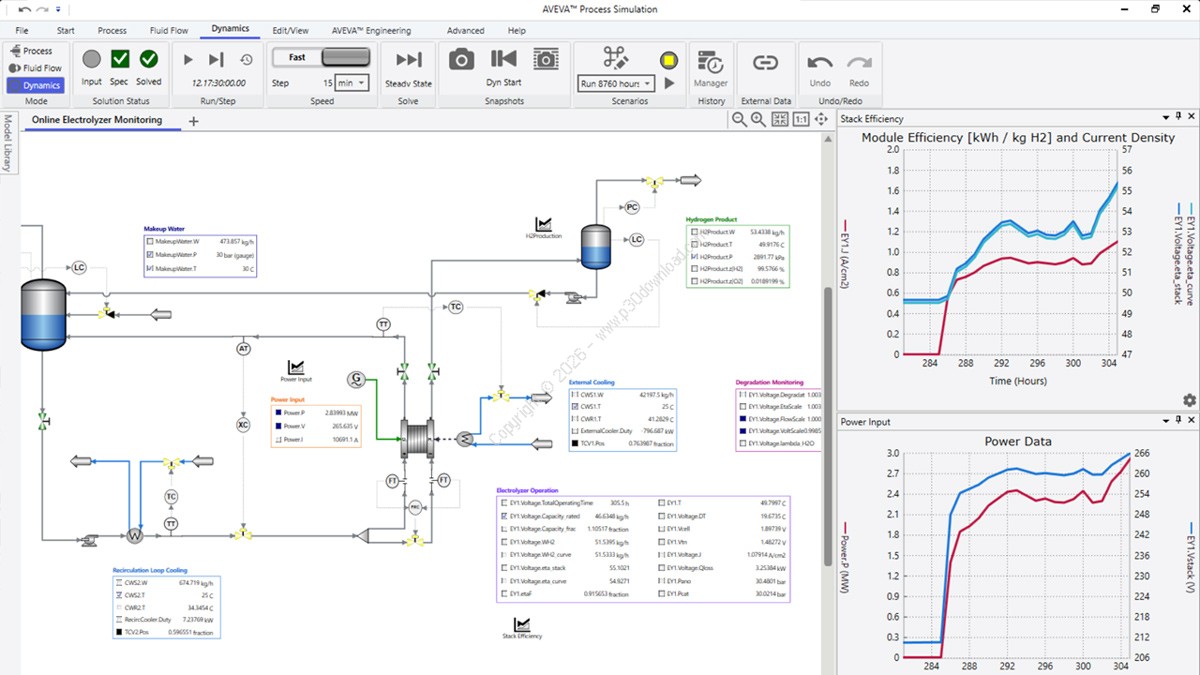This screenshot has height=675, width=1200.
Task: Toggle H2Product.P checkbox
Action: (694, 257)
